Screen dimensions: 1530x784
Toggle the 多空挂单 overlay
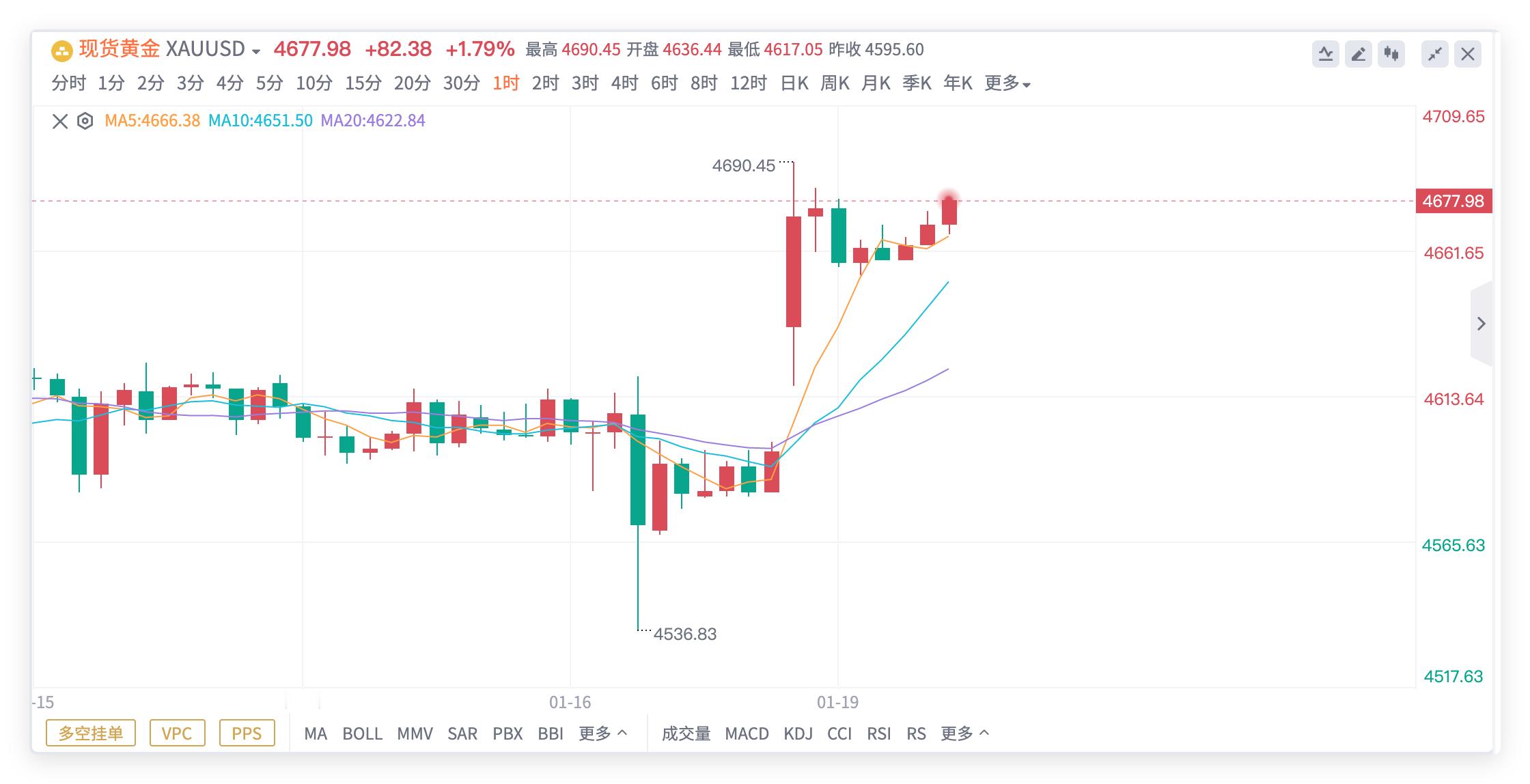click(91, 733)
